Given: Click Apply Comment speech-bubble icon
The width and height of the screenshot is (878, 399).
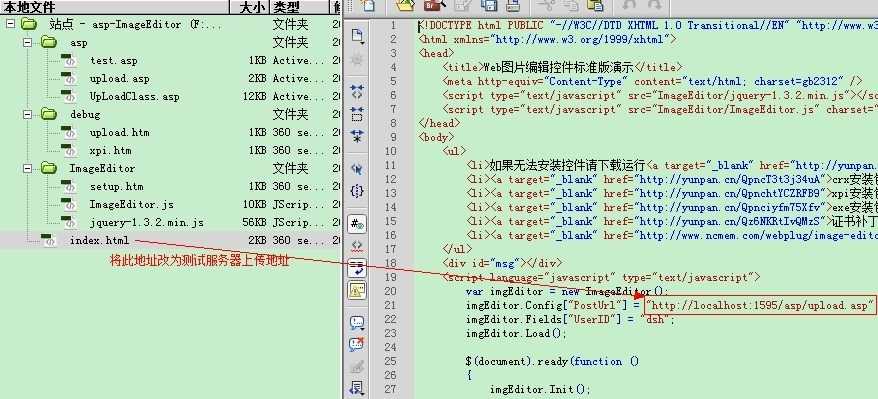Looking at the screenshot, I should click(x=357, y=323).
